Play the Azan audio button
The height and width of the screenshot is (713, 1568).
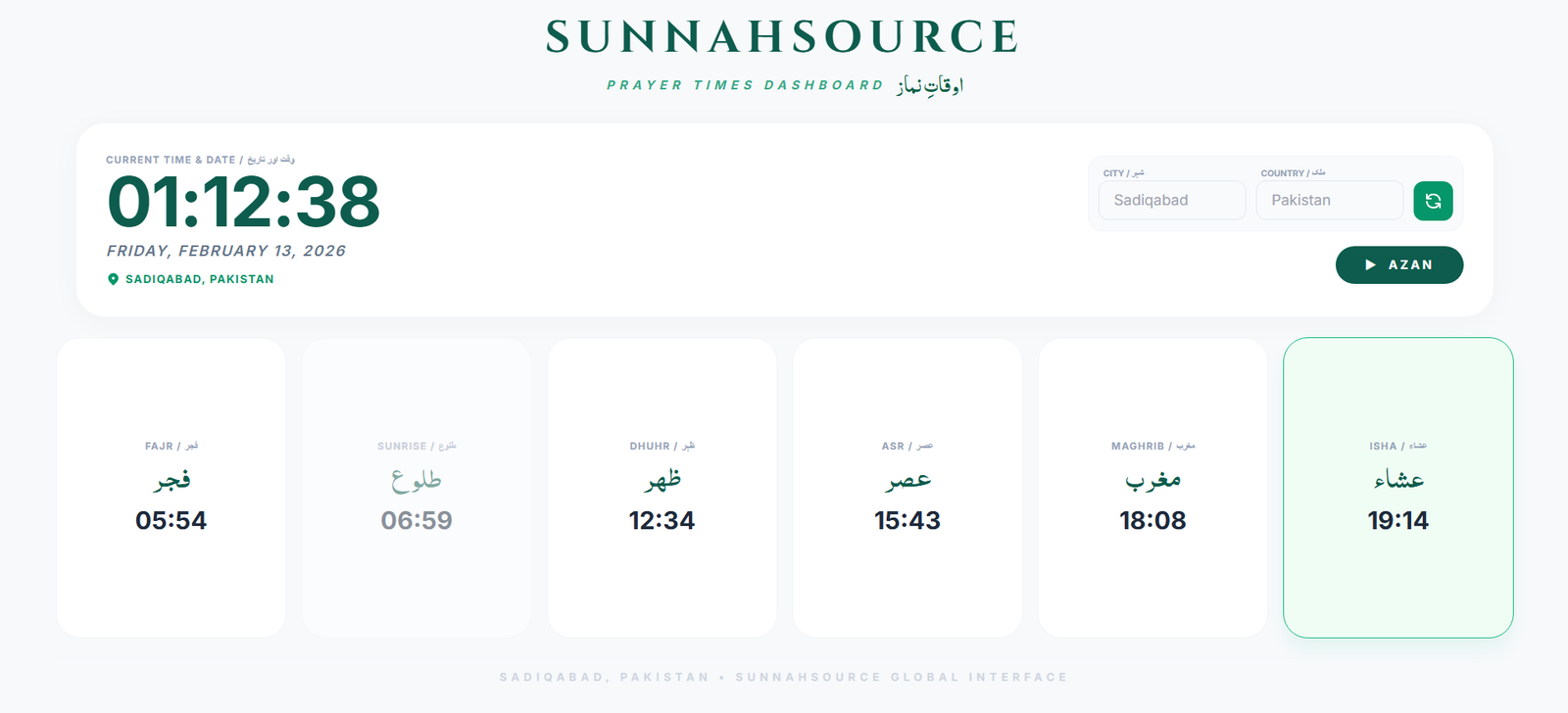[1398, 264]
